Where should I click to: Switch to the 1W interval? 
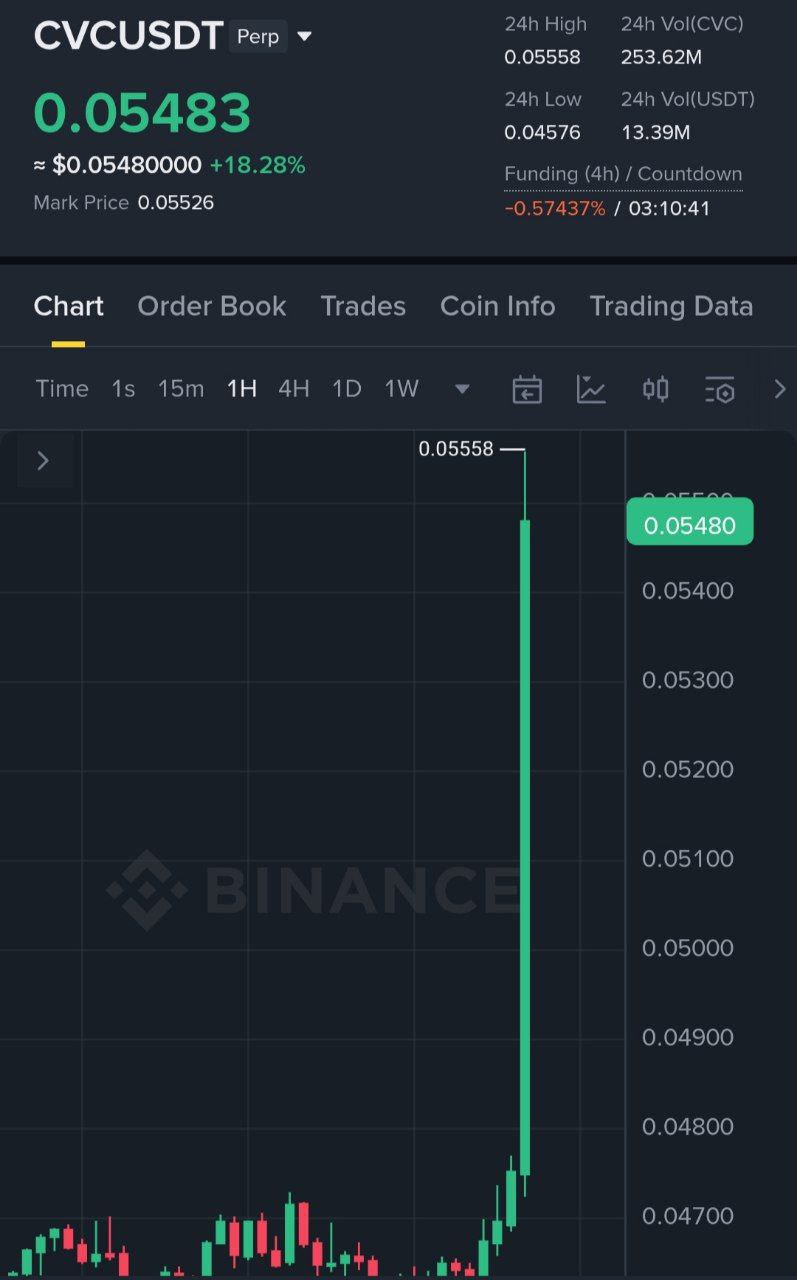[402, 389]
